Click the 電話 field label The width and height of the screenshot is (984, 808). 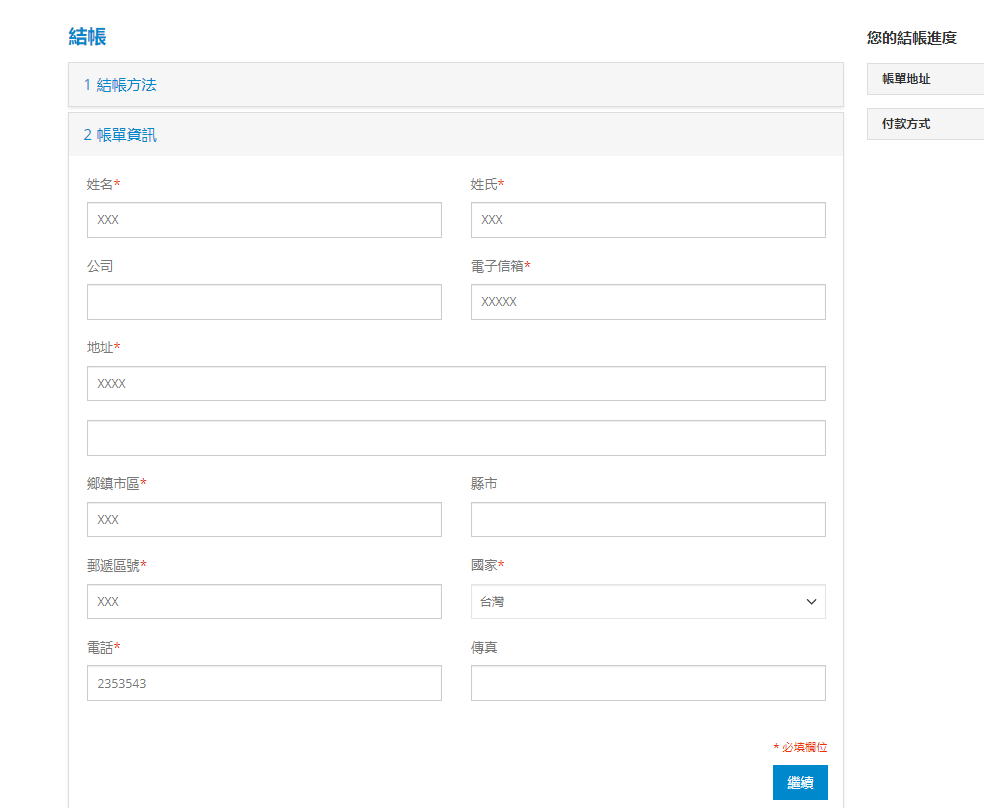[x=103, y=647]
